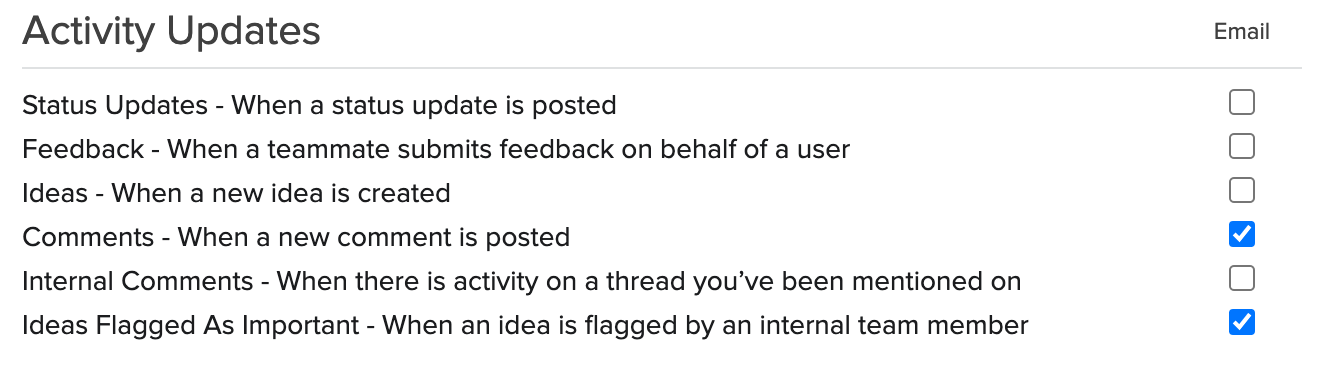Click 'When a new idea is created' description
1320x366 pixels.
point(281,193)
